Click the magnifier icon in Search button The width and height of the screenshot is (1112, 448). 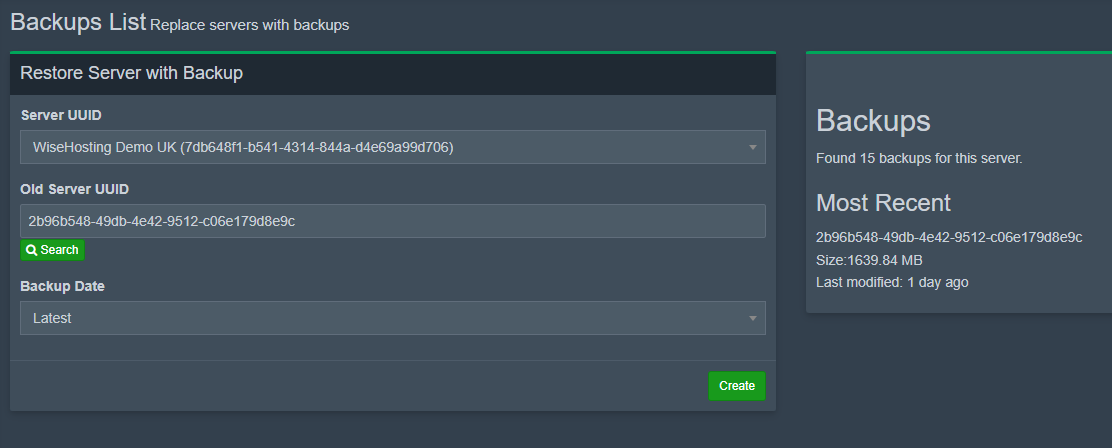point(32,250)
